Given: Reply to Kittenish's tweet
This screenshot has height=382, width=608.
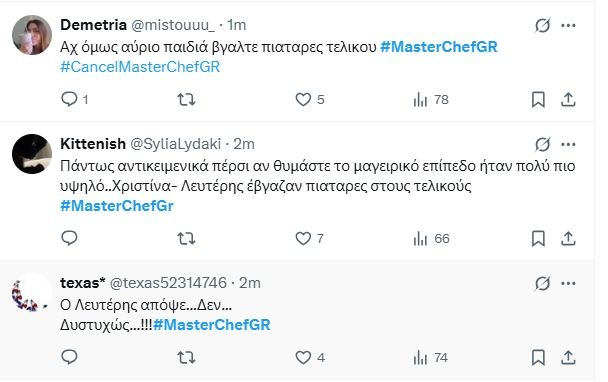Looking at the screenshot, I should pos(69,238).
